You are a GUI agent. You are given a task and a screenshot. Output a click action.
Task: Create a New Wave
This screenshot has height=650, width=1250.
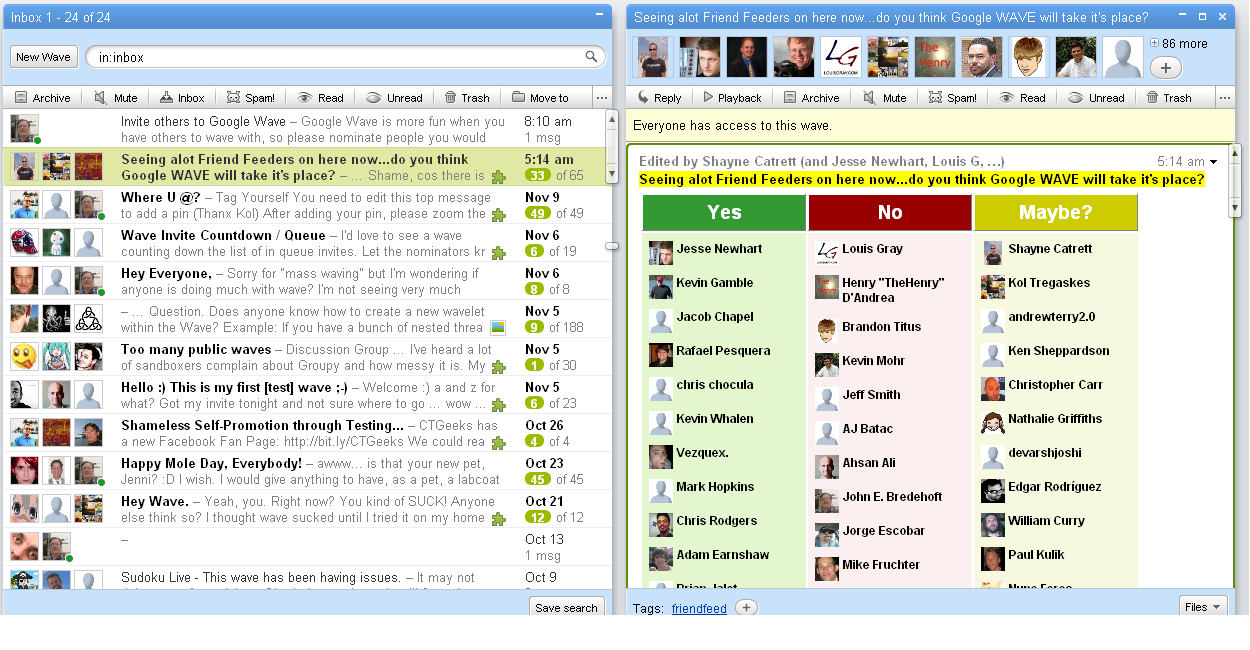(43, 57)
